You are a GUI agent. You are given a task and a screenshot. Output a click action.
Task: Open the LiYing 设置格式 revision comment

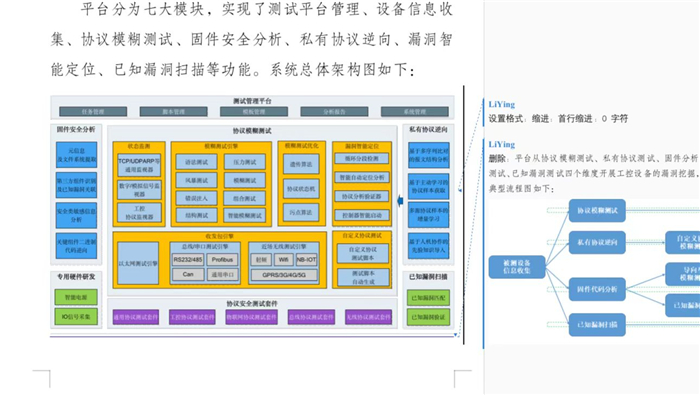[x=558, y=112]
